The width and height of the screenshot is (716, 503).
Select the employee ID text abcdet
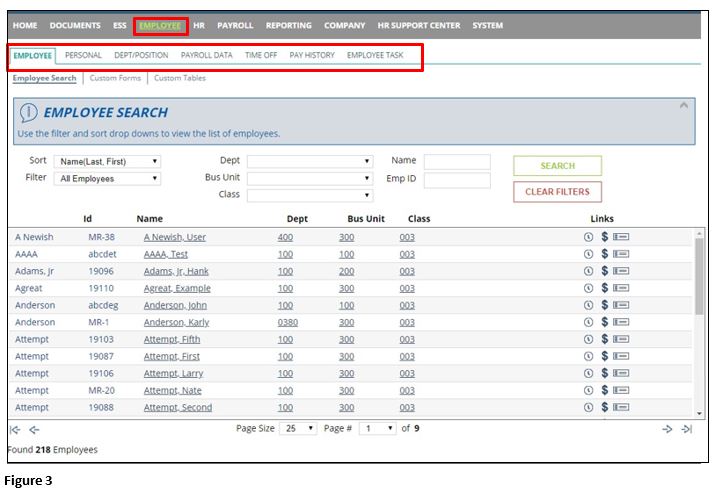[102, 254]
